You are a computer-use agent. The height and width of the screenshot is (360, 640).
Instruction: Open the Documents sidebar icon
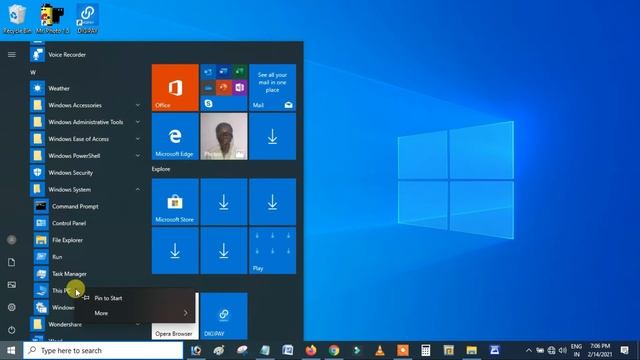tap(12, 262)
